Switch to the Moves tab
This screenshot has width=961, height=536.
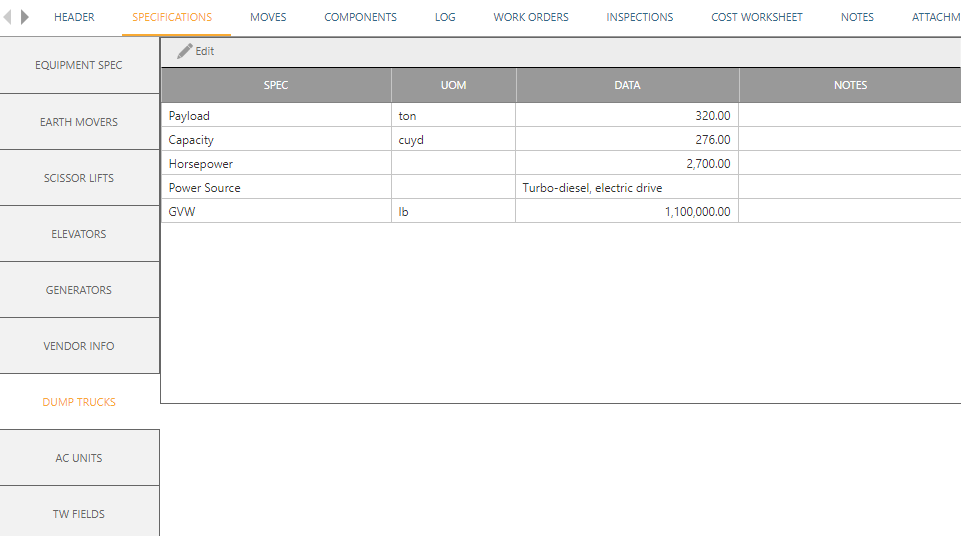tap(268, 17)
